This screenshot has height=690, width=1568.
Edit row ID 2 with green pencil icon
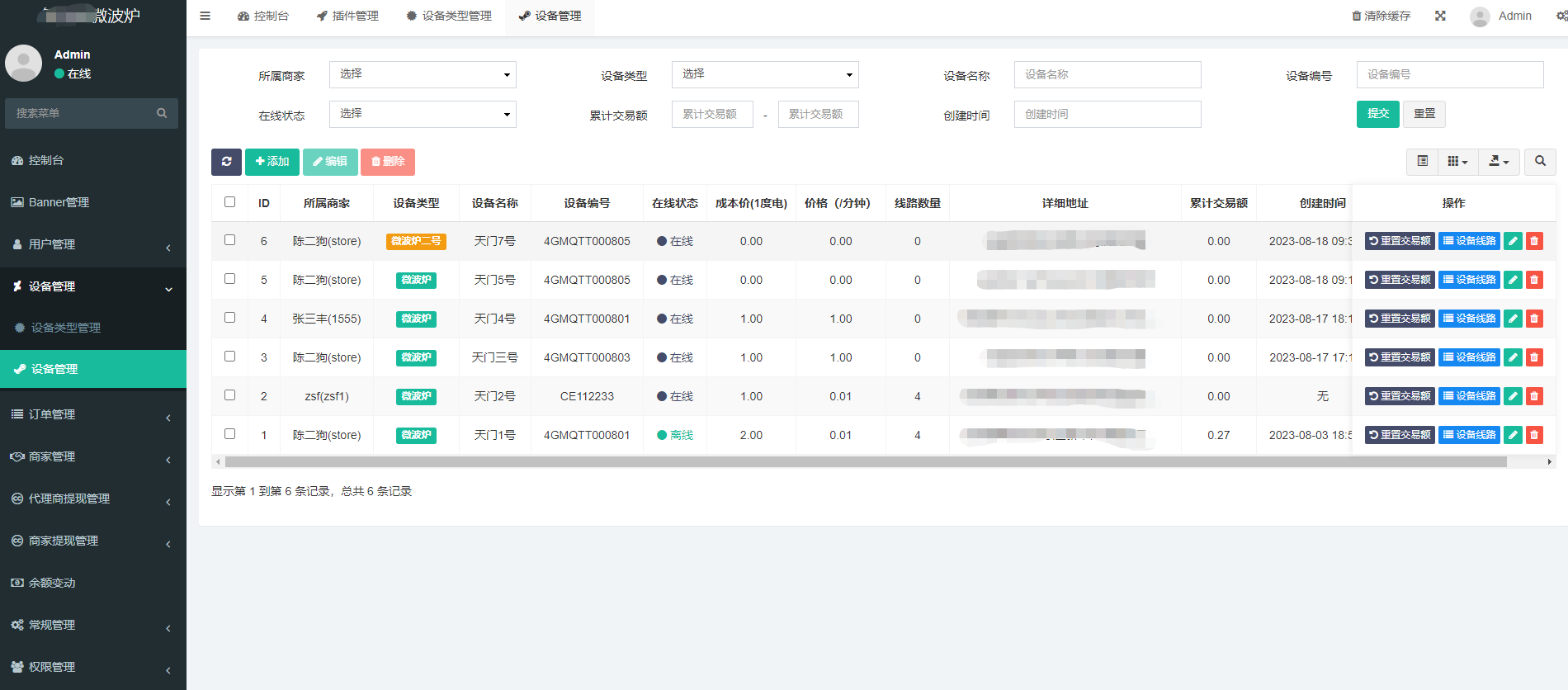tap(1513, 396)
